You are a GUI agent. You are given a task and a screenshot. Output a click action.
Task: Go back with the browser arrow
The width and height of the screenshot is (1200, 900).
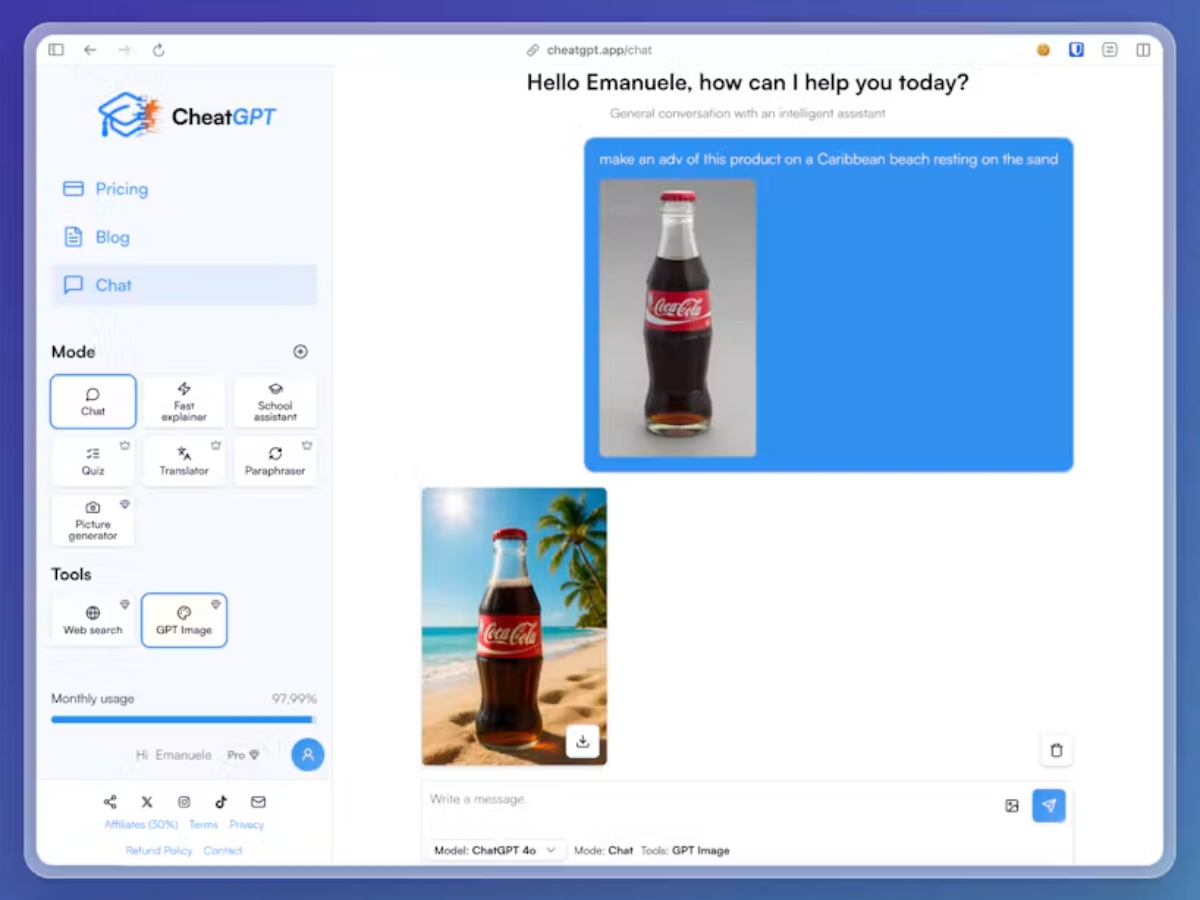[x=90, y=50]
